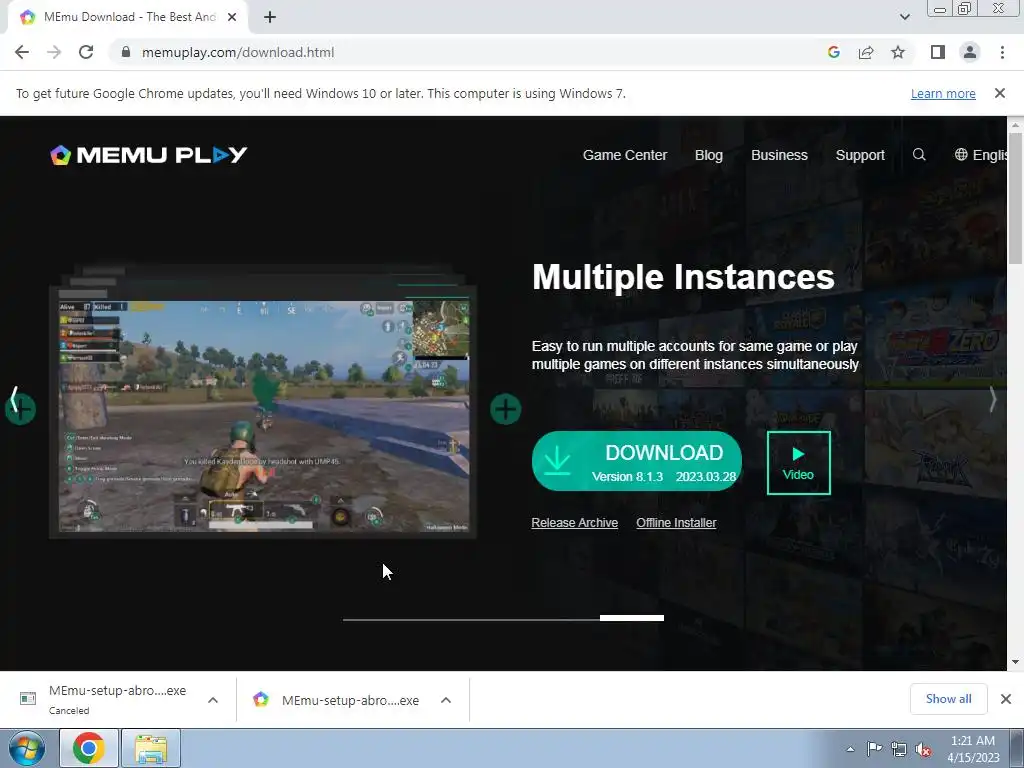Open Game Center menu item
The width and height of the screenshot is (1024, 768).
[x=625, y=155]
